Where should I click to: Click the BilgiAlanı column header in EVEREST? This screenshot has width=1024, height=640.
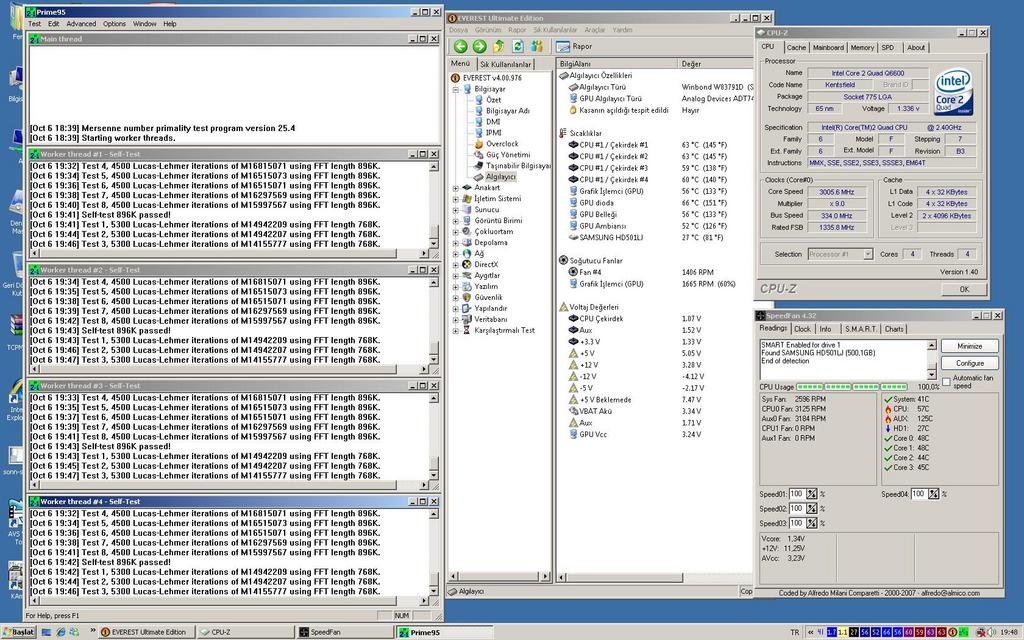[616, 64]
